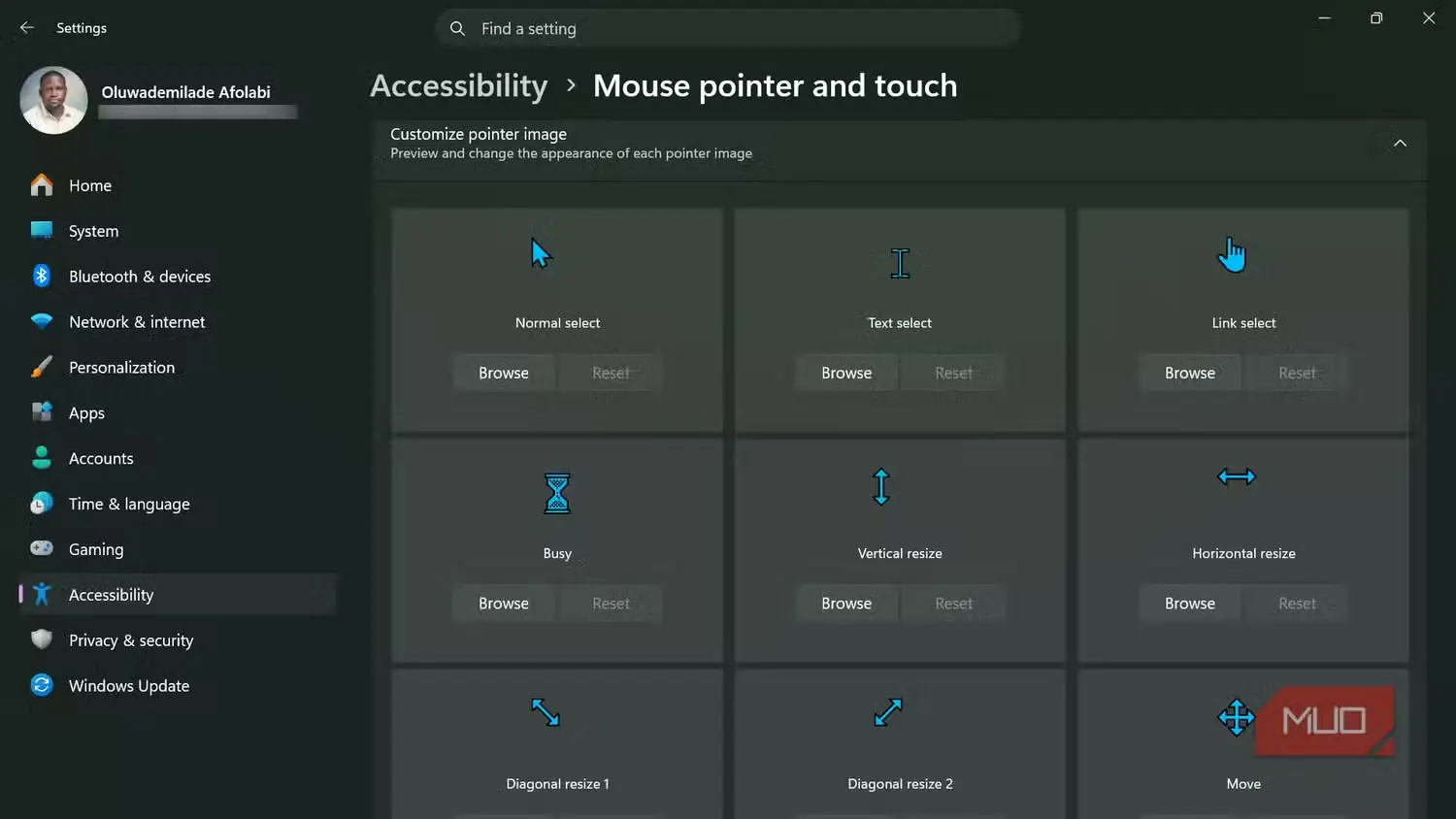
Task: Browse for Busy pointer image
Action: [x=504, y=604]
